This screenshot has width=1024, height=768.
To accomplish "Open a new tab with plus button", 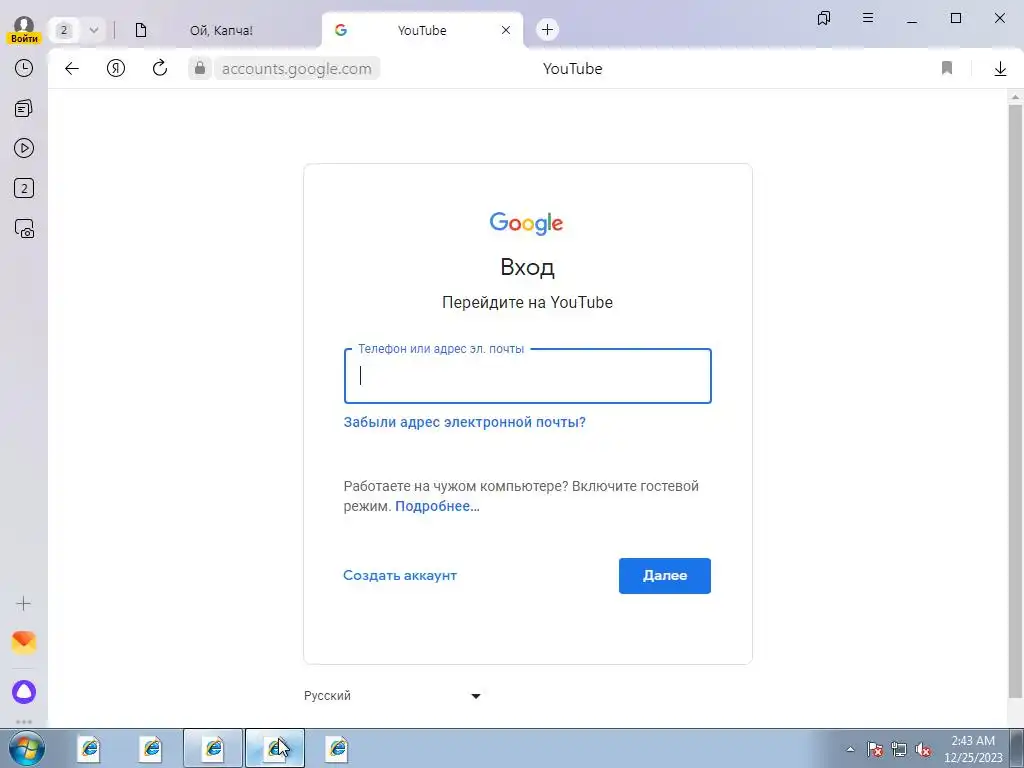I will coord(547,29).
